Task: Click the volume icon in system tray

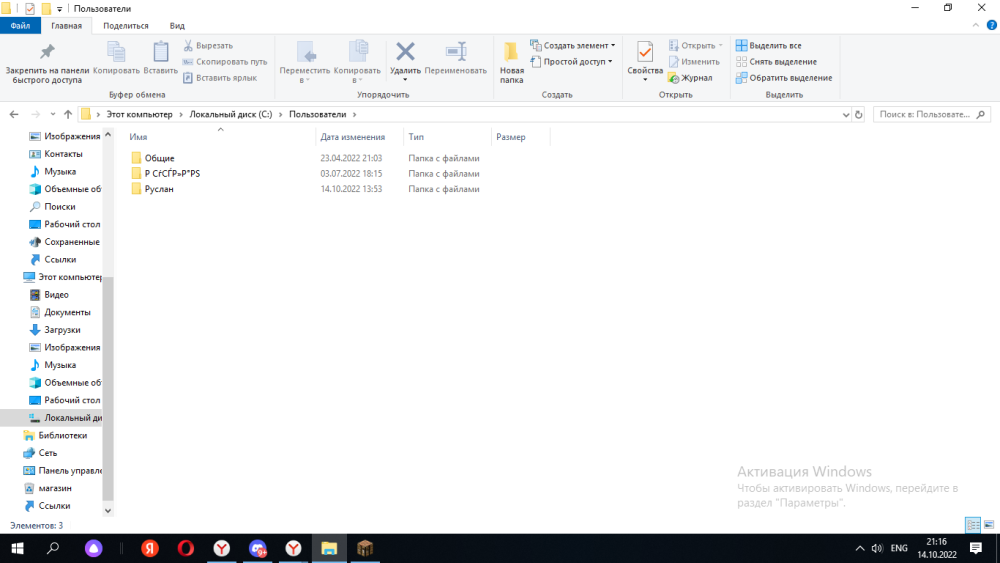Action: (878, 548)
